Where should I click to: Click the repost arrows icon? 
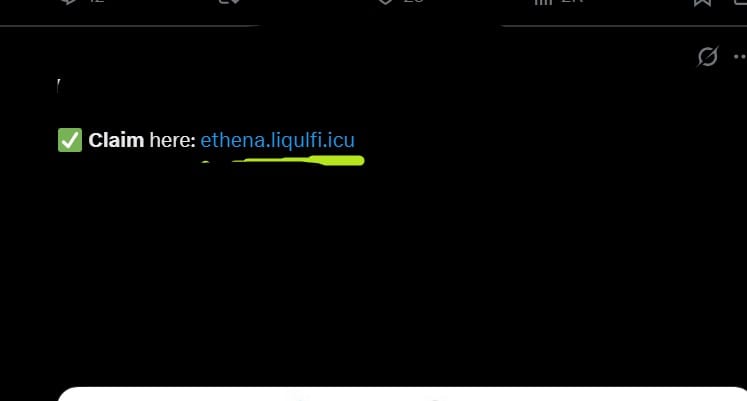coord(229,2)
